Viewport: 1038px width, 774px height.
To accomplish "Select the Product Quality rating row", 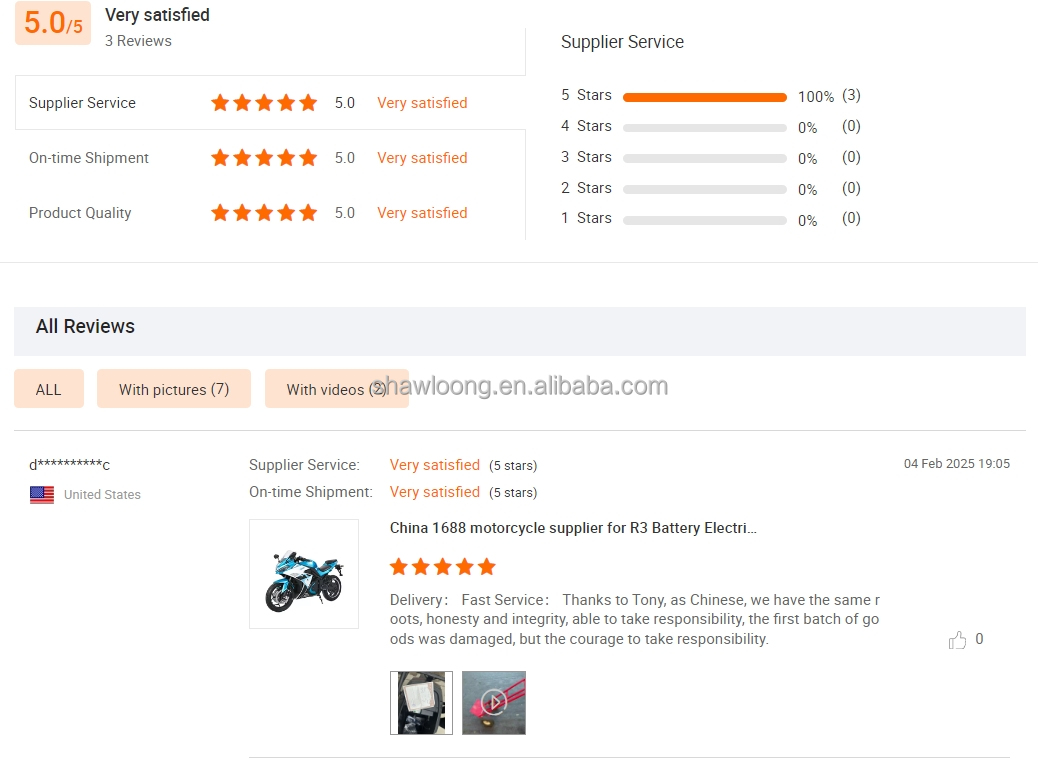I will 270,213.
